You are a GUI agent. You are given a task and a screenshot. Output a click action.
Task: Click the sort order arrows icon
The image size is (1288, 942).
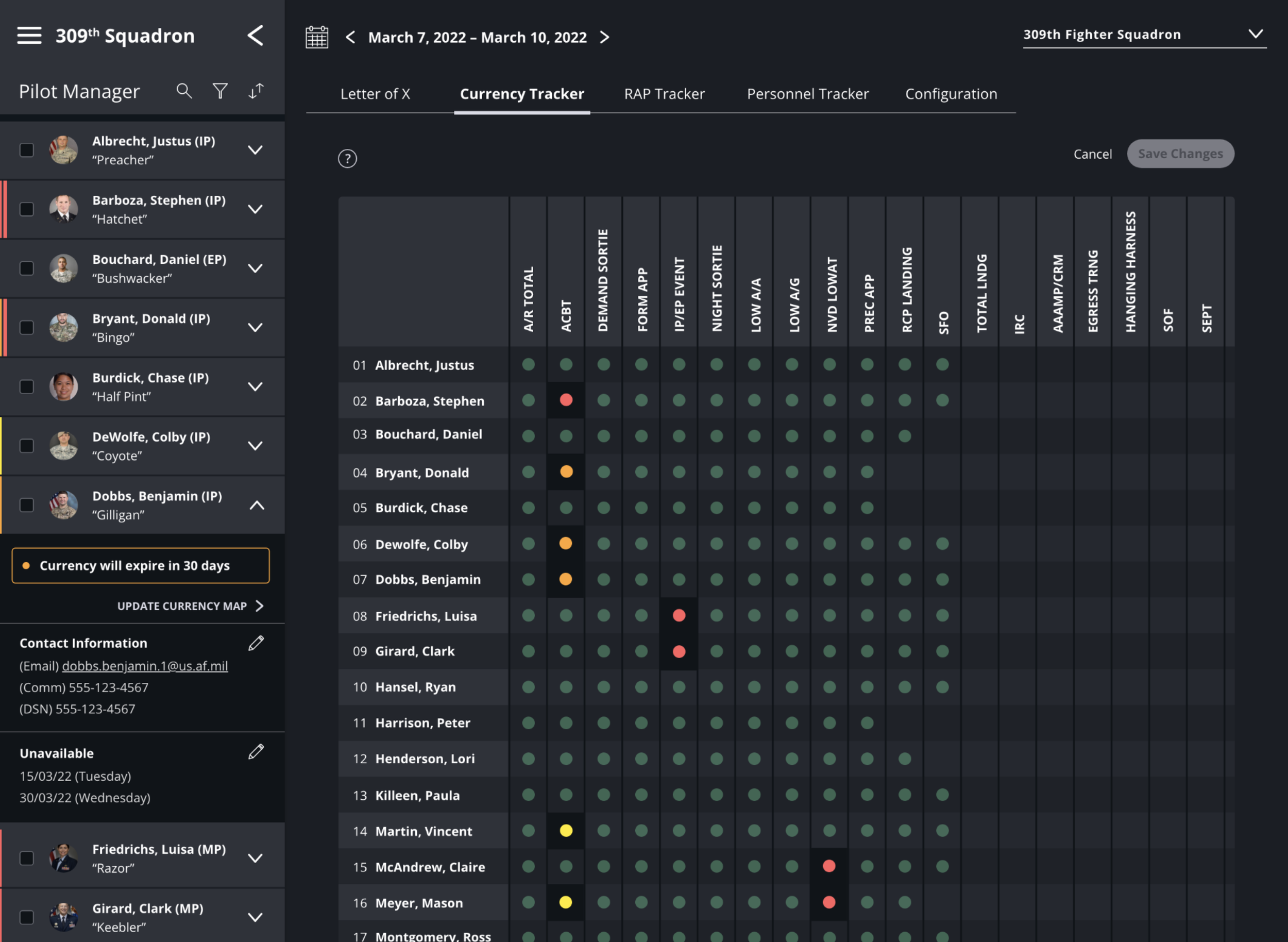pos(256,91)
